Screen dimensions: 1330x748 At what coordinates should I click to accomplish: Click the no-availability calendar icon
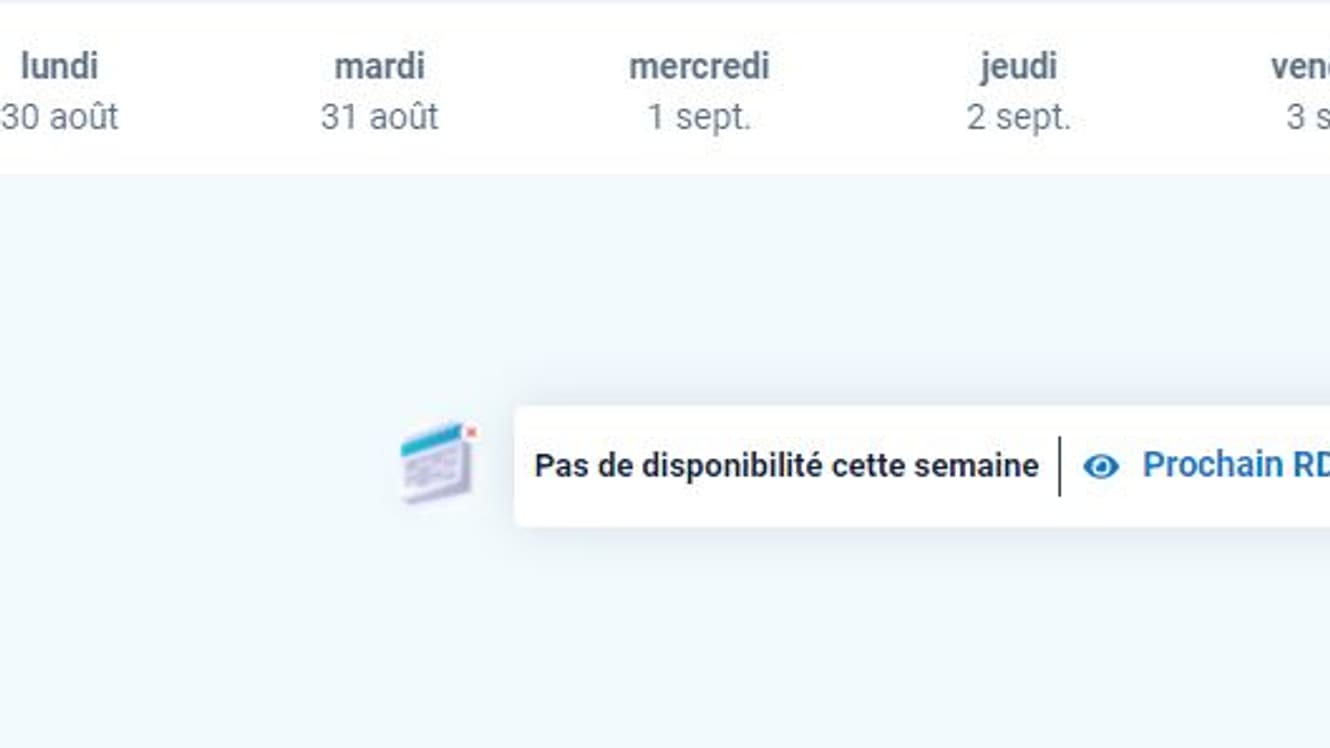[436, 464]
